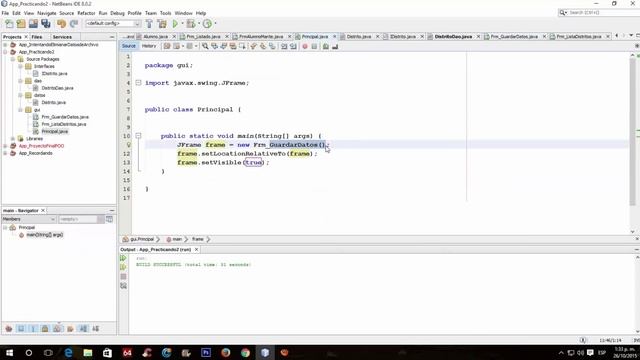Open the Debug menu
This screenshot has width=640, height=360.
click(x=117, y=13)
